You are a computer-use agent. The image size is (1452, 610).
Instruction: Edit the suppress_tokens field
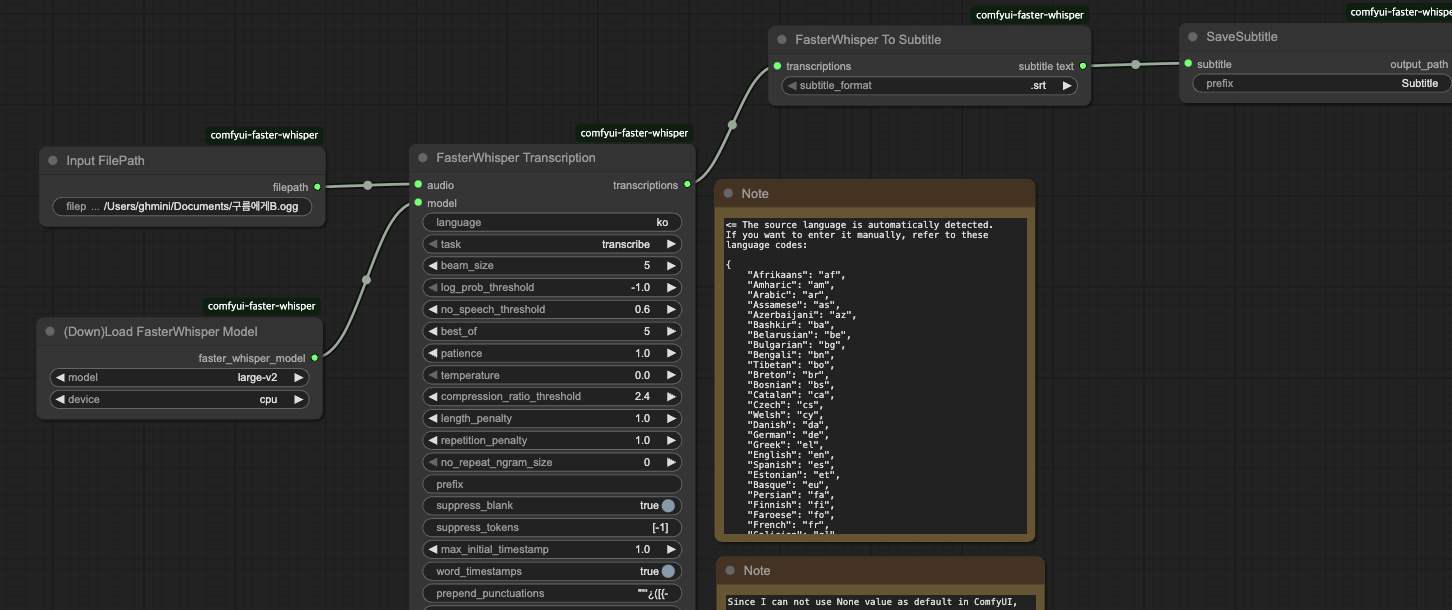coord(552,528)
